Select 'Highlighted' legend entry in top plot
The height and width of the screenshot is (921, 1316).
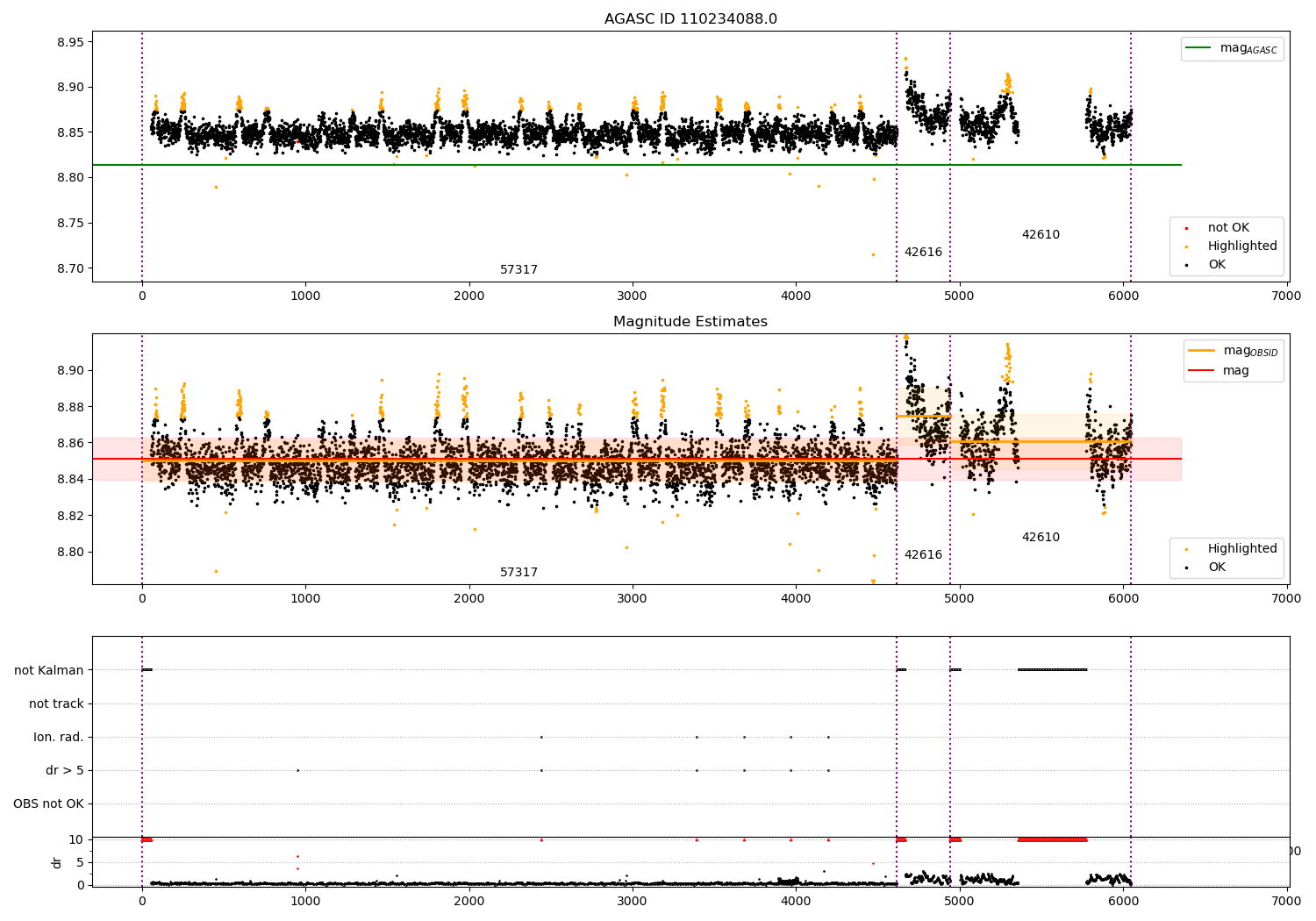click(1241, 246)
